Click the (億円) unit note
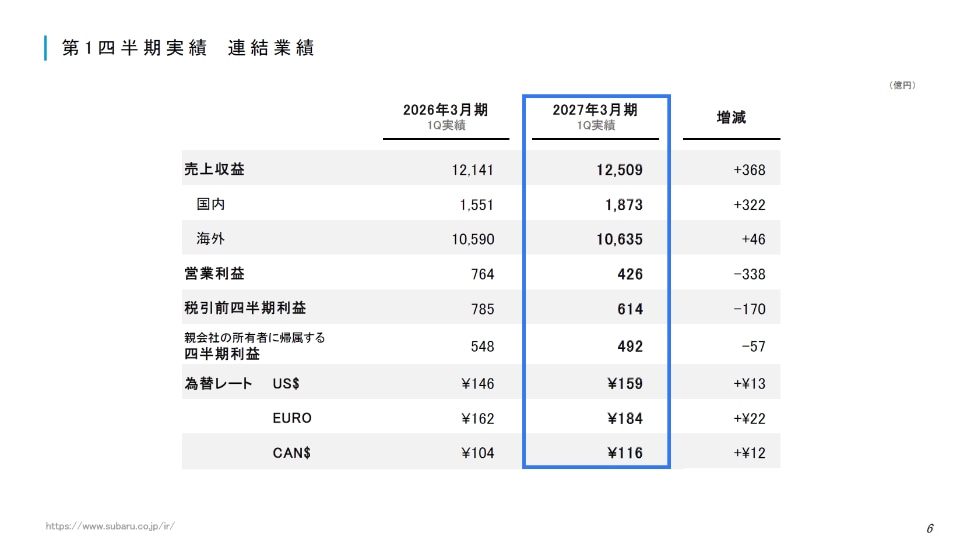This screenshot has width=960, height=537. 902,85
